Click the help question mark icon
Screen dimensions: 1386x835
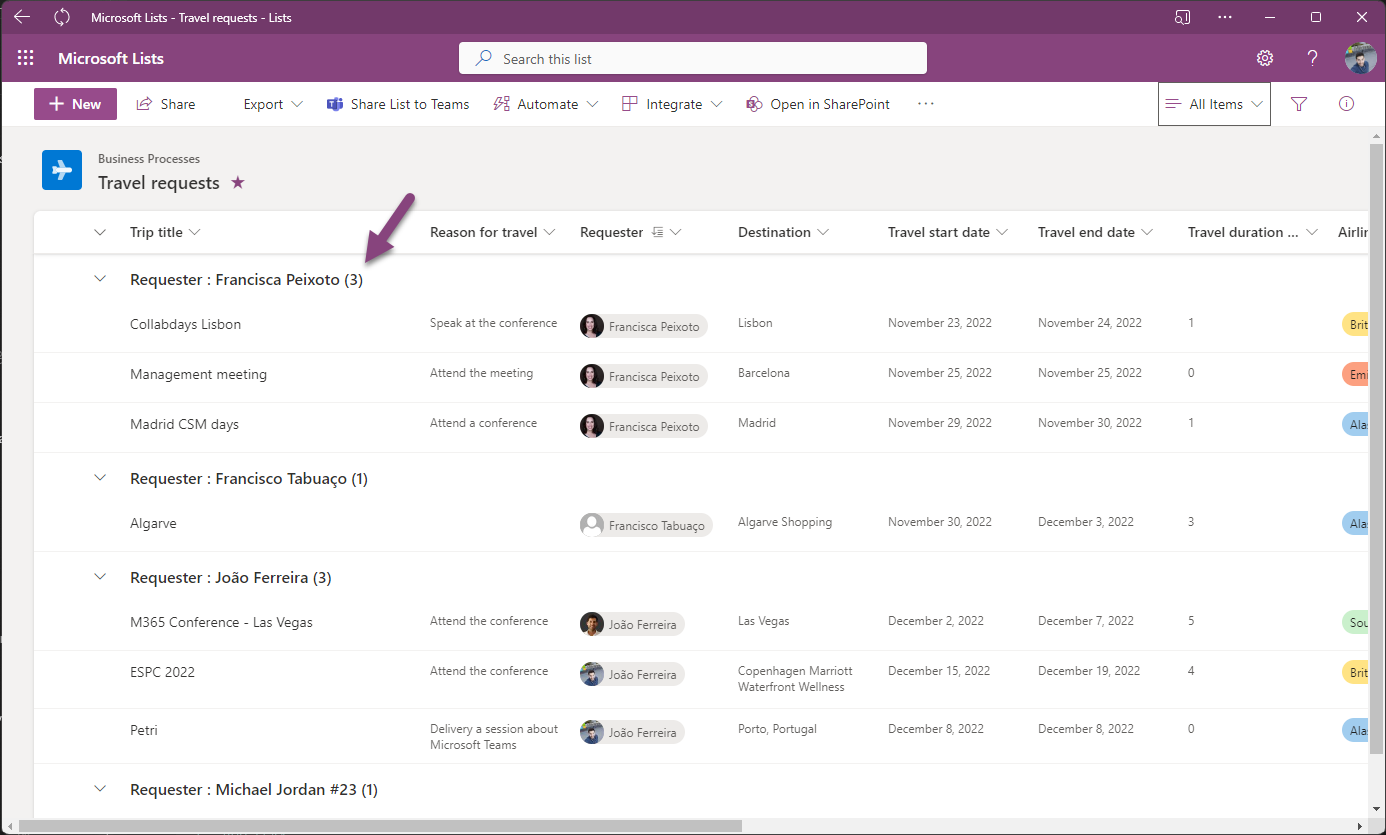click(1312, 58)
